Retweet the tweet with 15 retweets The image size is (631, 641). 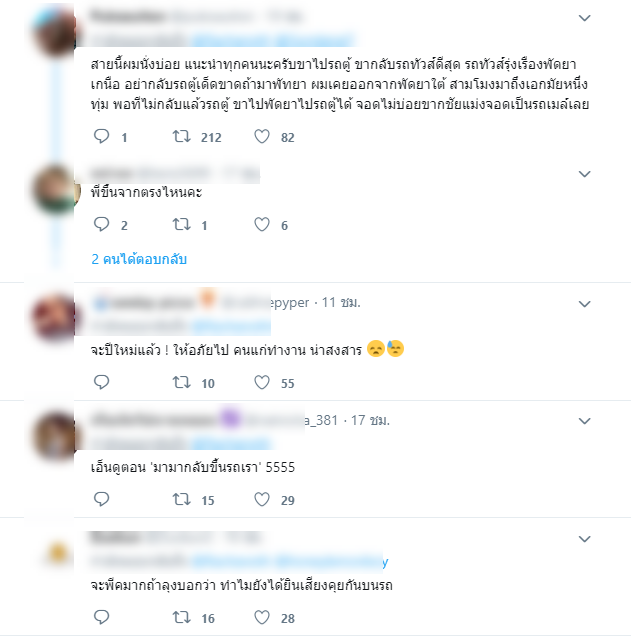pyautogui.click(x=181, y=500)
